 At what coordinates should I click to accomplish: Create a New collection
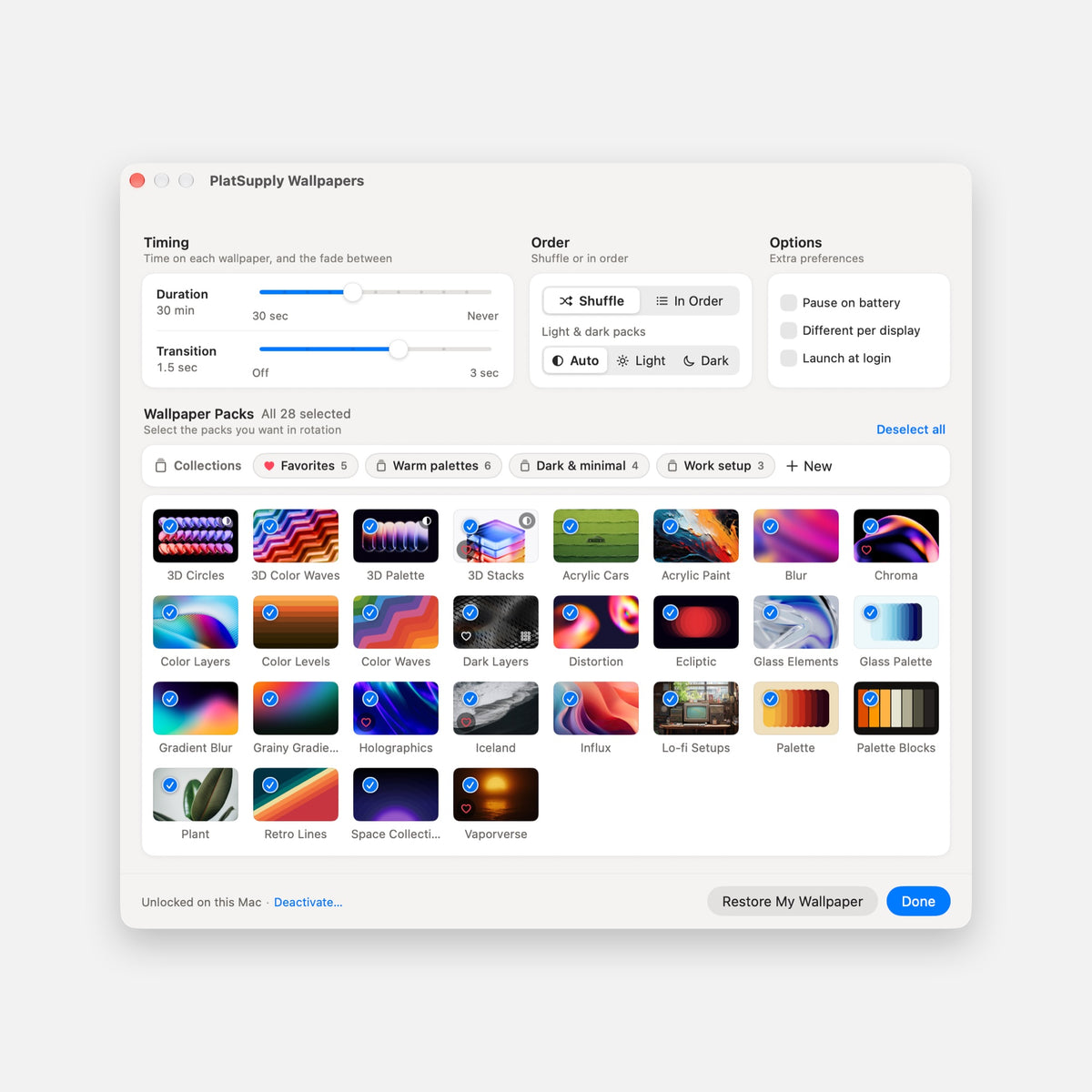point(809,466)
